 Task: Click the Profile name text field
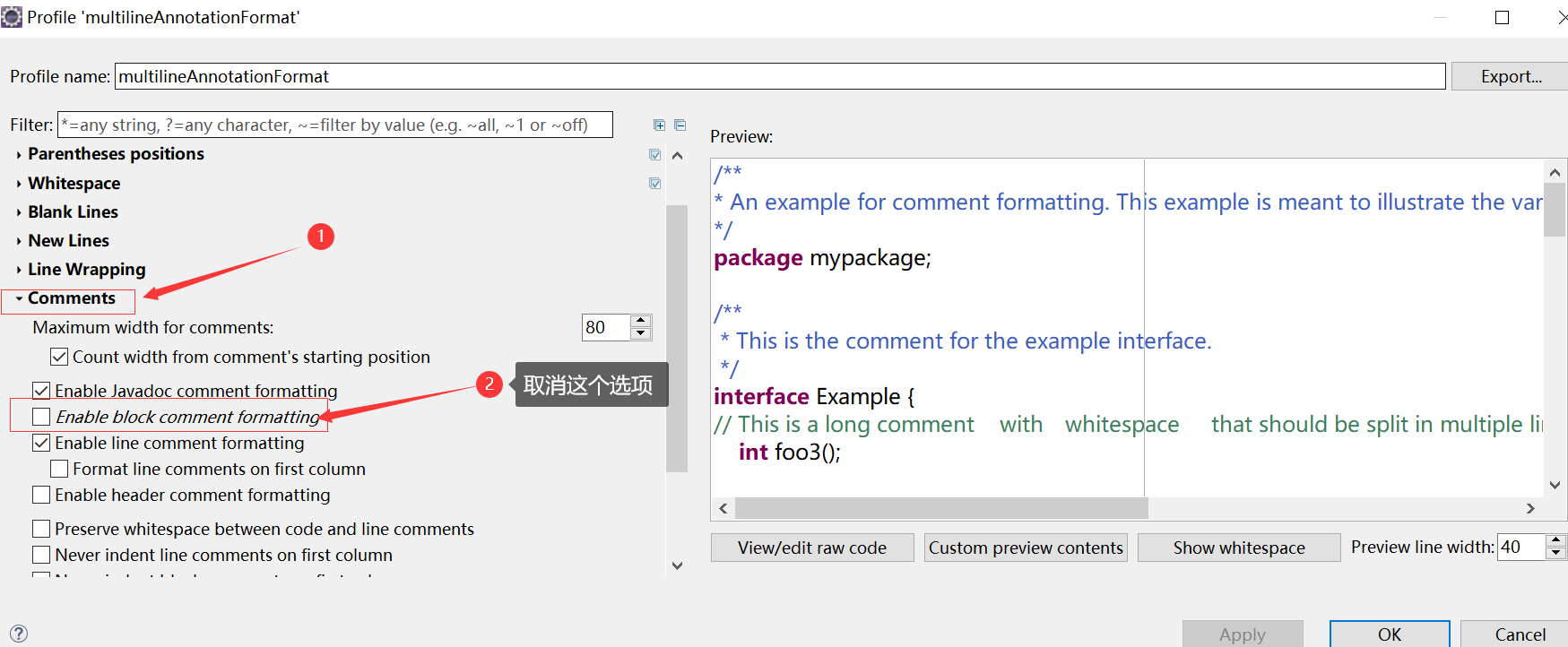click(x=780, y=76)
